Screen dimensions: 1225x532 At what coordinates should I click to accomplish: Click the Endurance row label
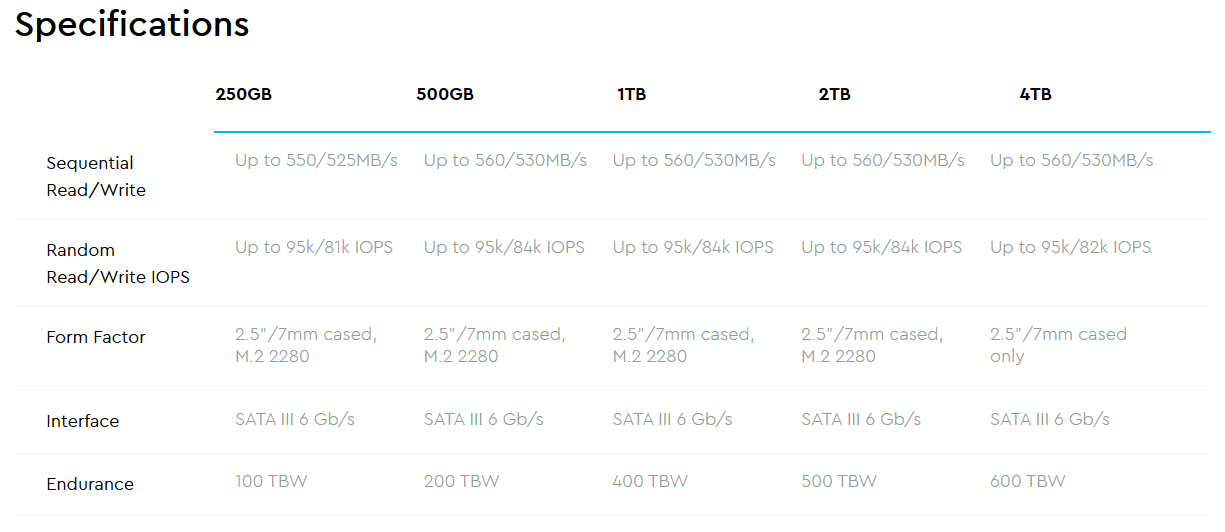90,485
